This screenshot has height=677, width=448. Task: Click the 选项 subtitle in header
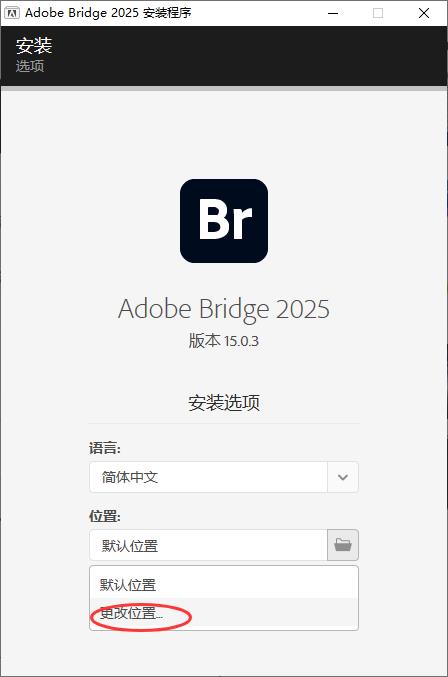click(x=30, y=66)
